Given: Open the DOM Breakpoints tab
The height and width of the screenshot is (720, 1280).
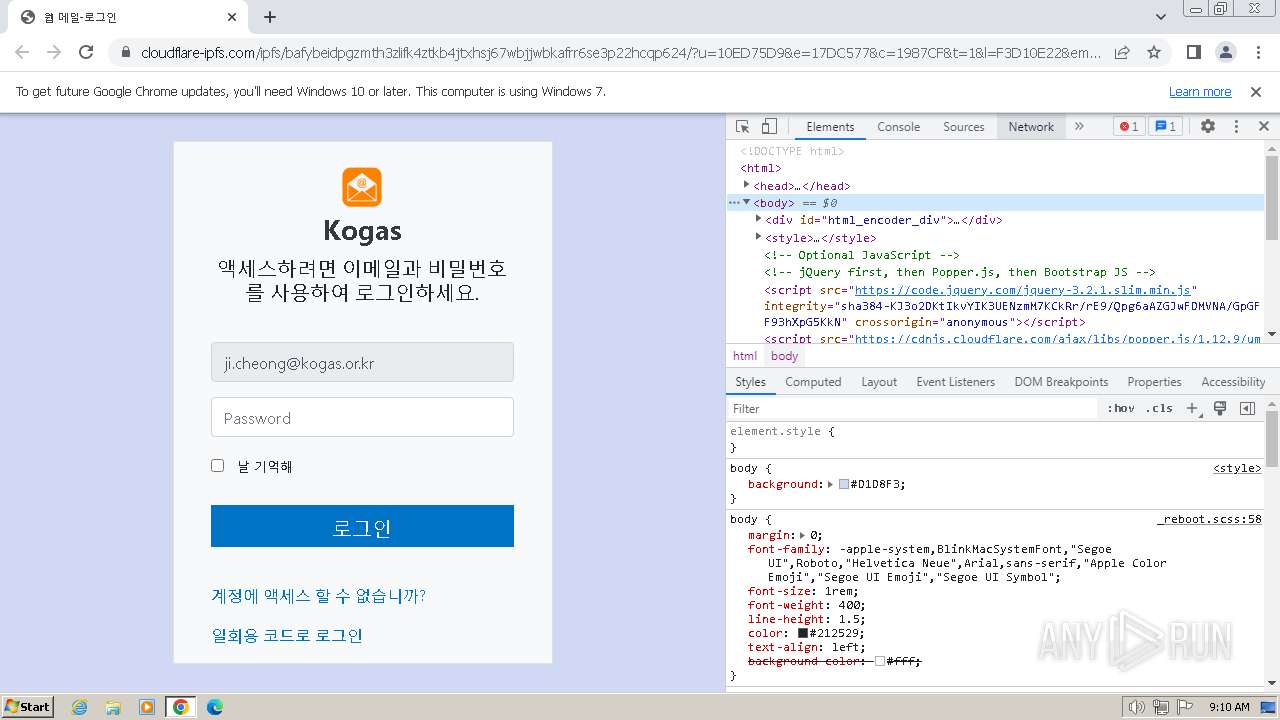Looking at the screenshot, I should click(x=1061, y=382).
